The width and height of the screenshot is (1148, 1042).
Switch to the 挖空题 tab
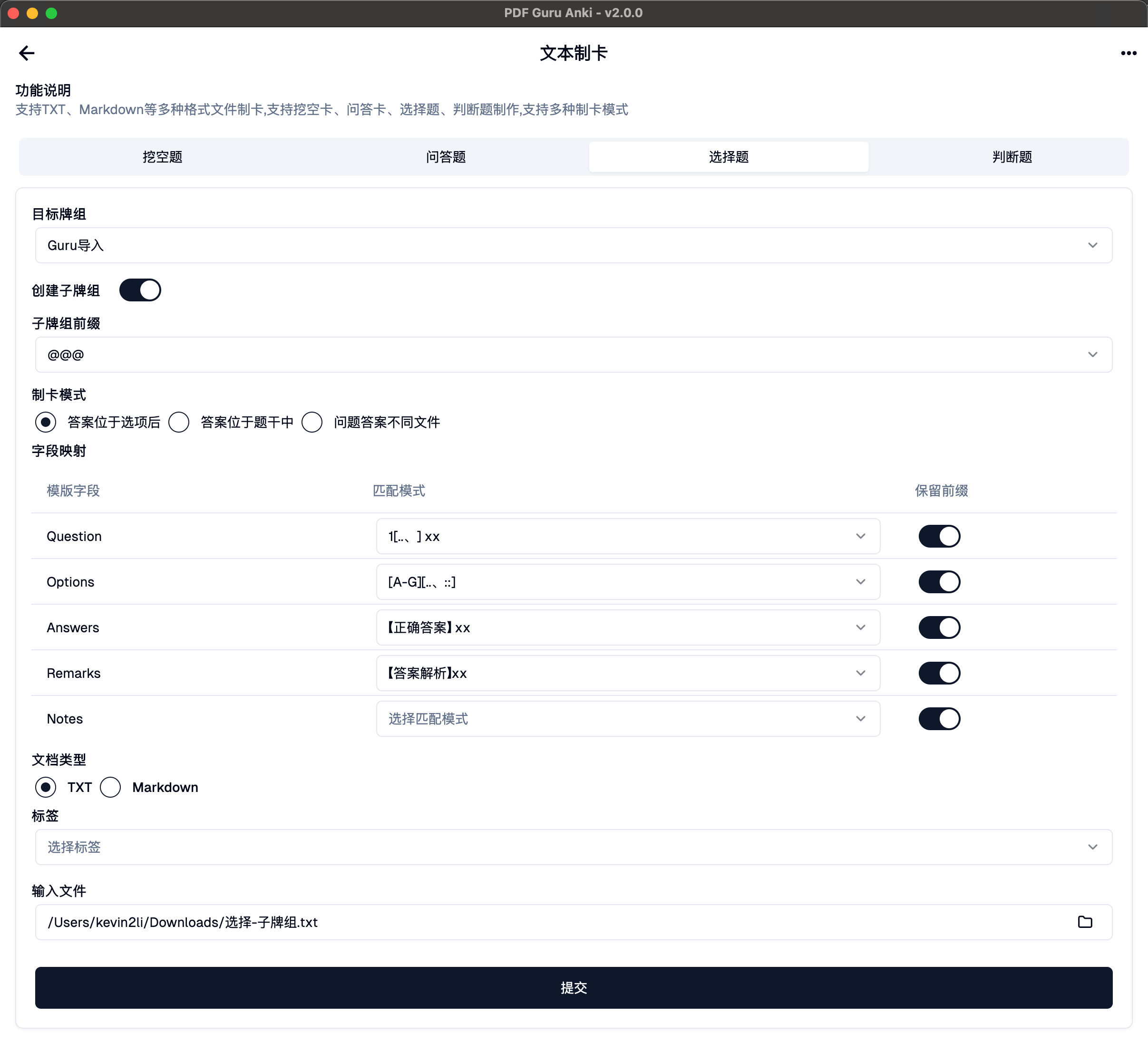[x=162, y=157]
